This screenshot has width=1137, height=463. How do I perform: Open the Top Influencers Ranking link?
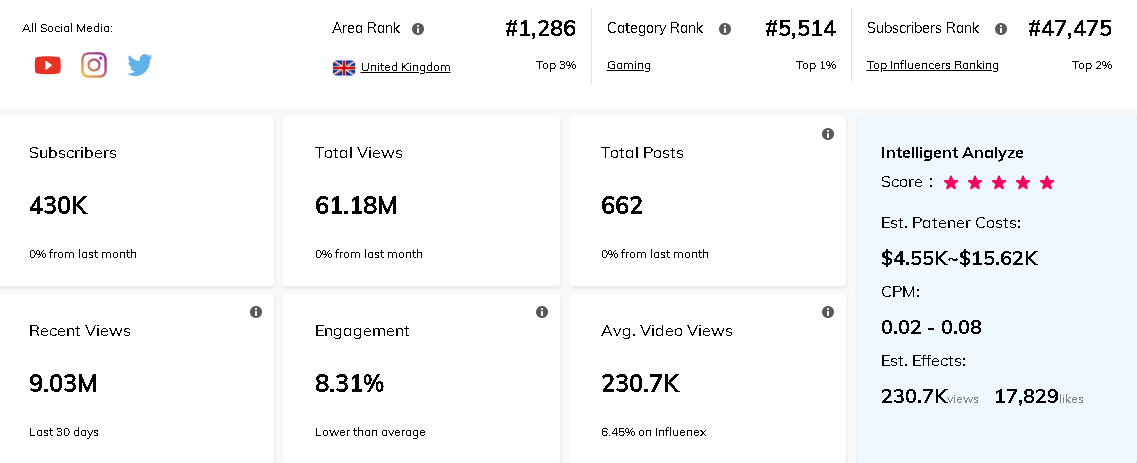click(x=932, y=65)
